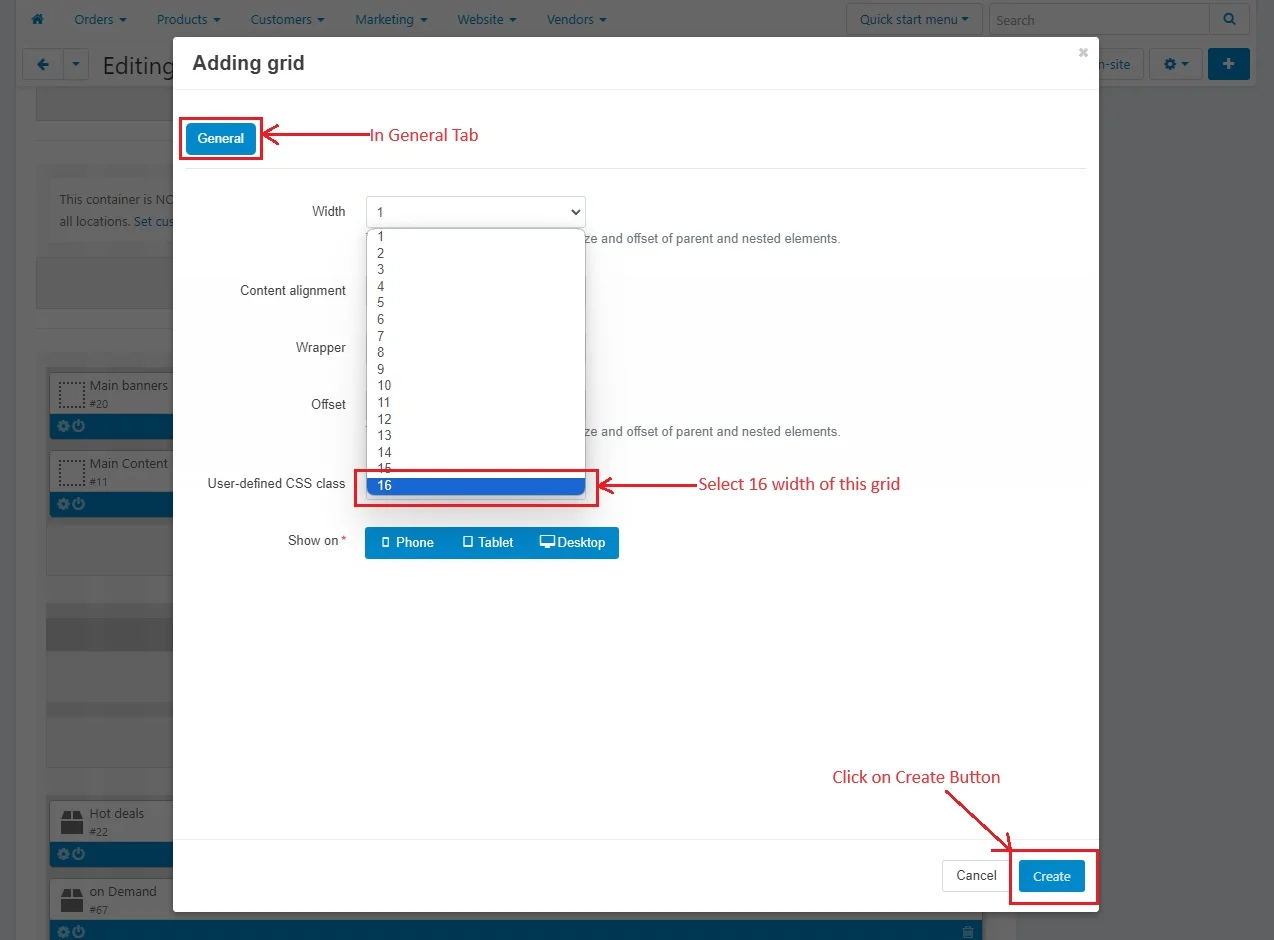This screenshot has width=1274, height=940.
Task: Open gear settings of Main banners block
Action: tap(63, 426)
